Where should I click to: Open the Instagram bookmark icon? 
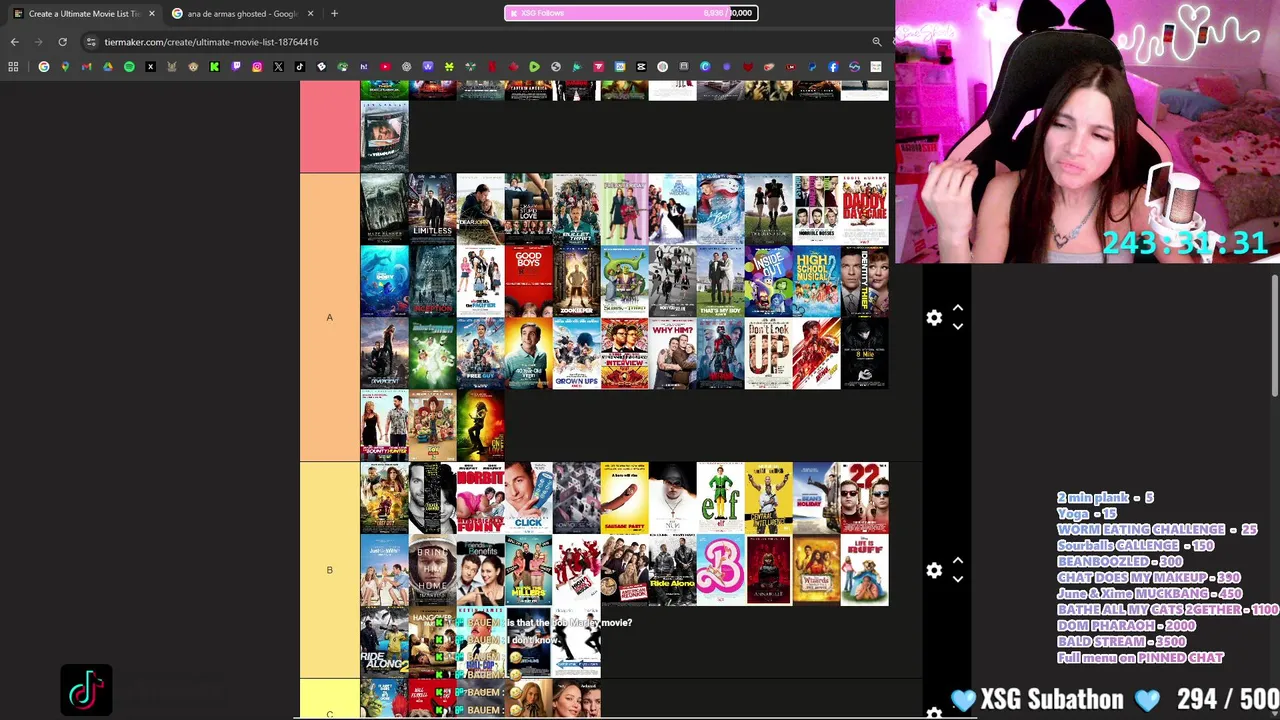(257, 67)
